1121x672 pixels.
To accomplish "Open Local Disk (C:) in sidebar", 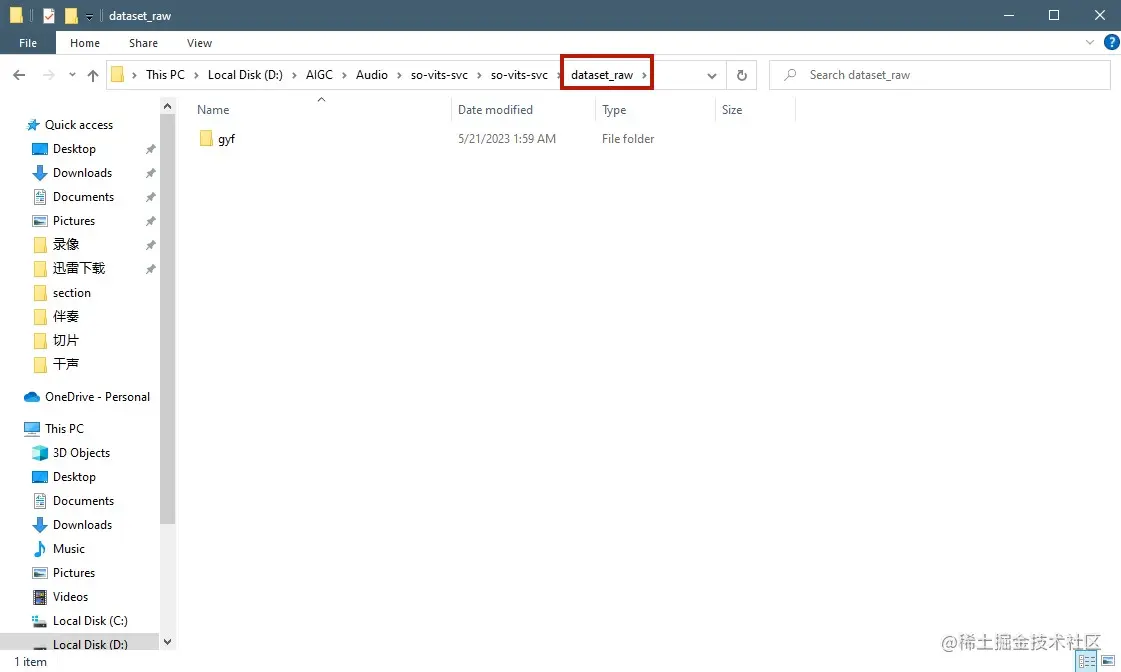I will tap(90, 621).
